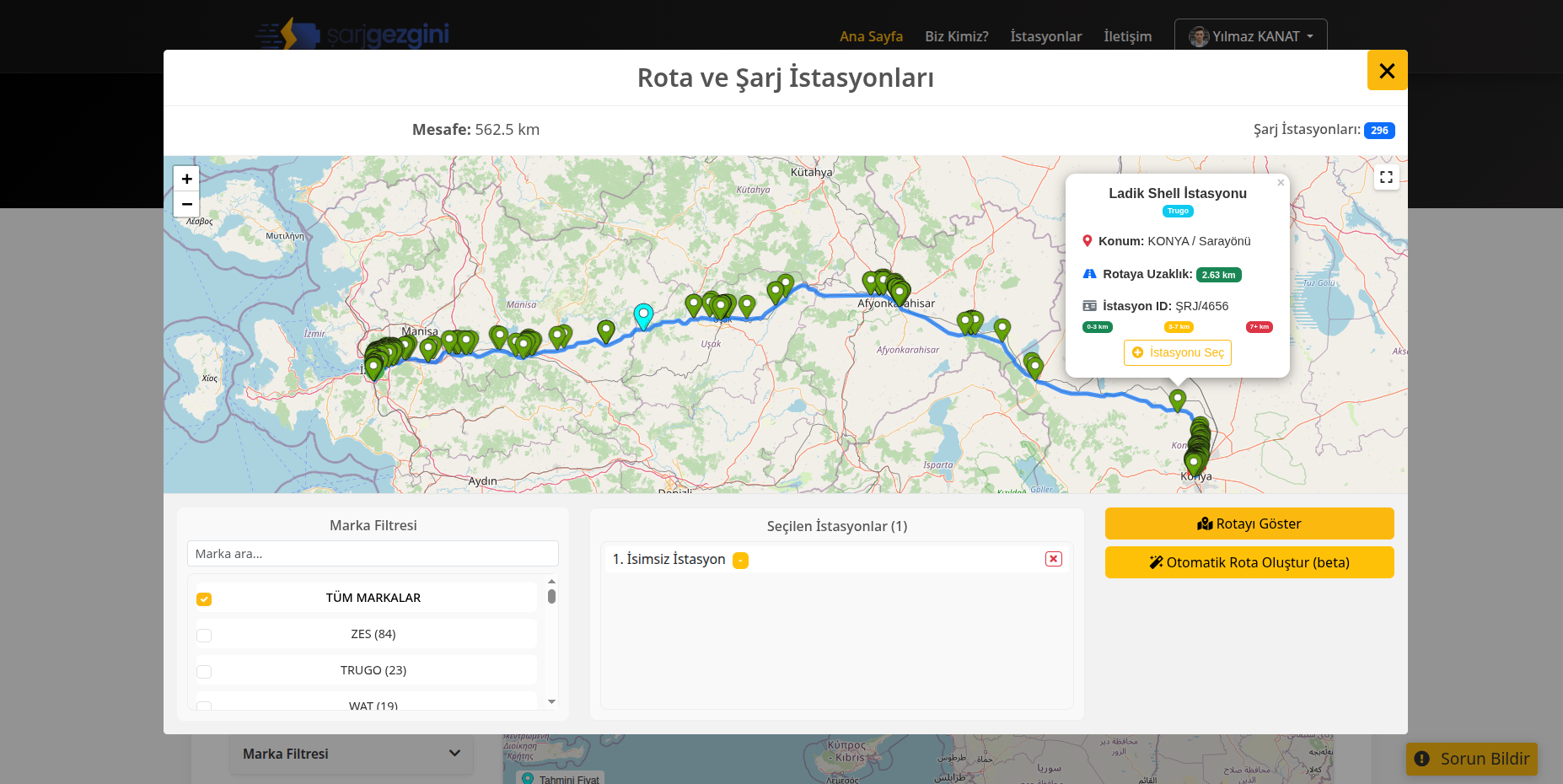Close the Rota ve Şarj İstasyonları dialog
Screen dimensions: 1563x784
(x=1387, y=71)
